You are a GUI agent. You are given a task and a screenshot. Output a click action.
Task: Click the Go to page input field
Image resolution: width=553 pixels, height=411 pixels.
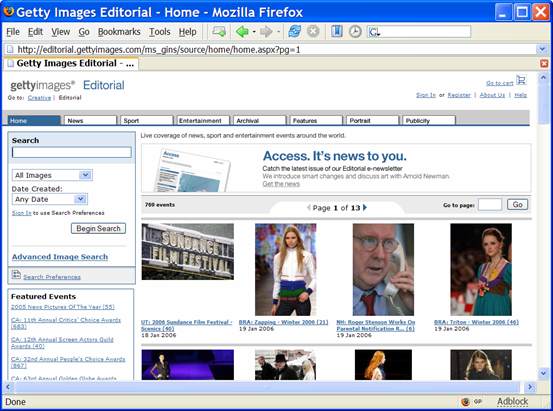click(490, 205)
